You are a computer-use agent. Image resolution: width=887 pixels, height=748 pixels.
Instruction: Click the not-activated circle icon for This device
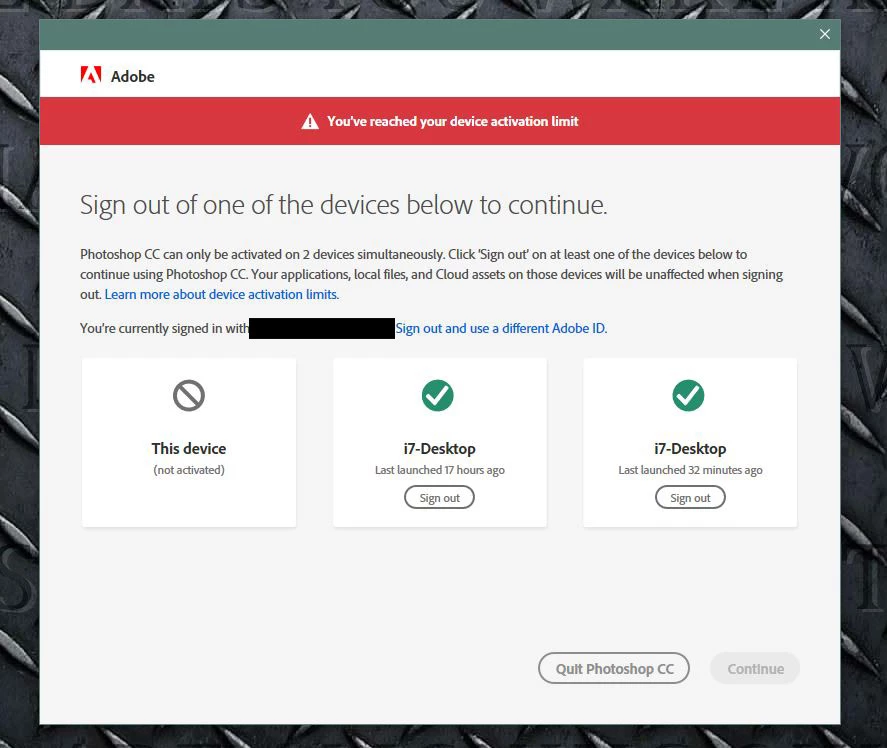coord(189,395)
